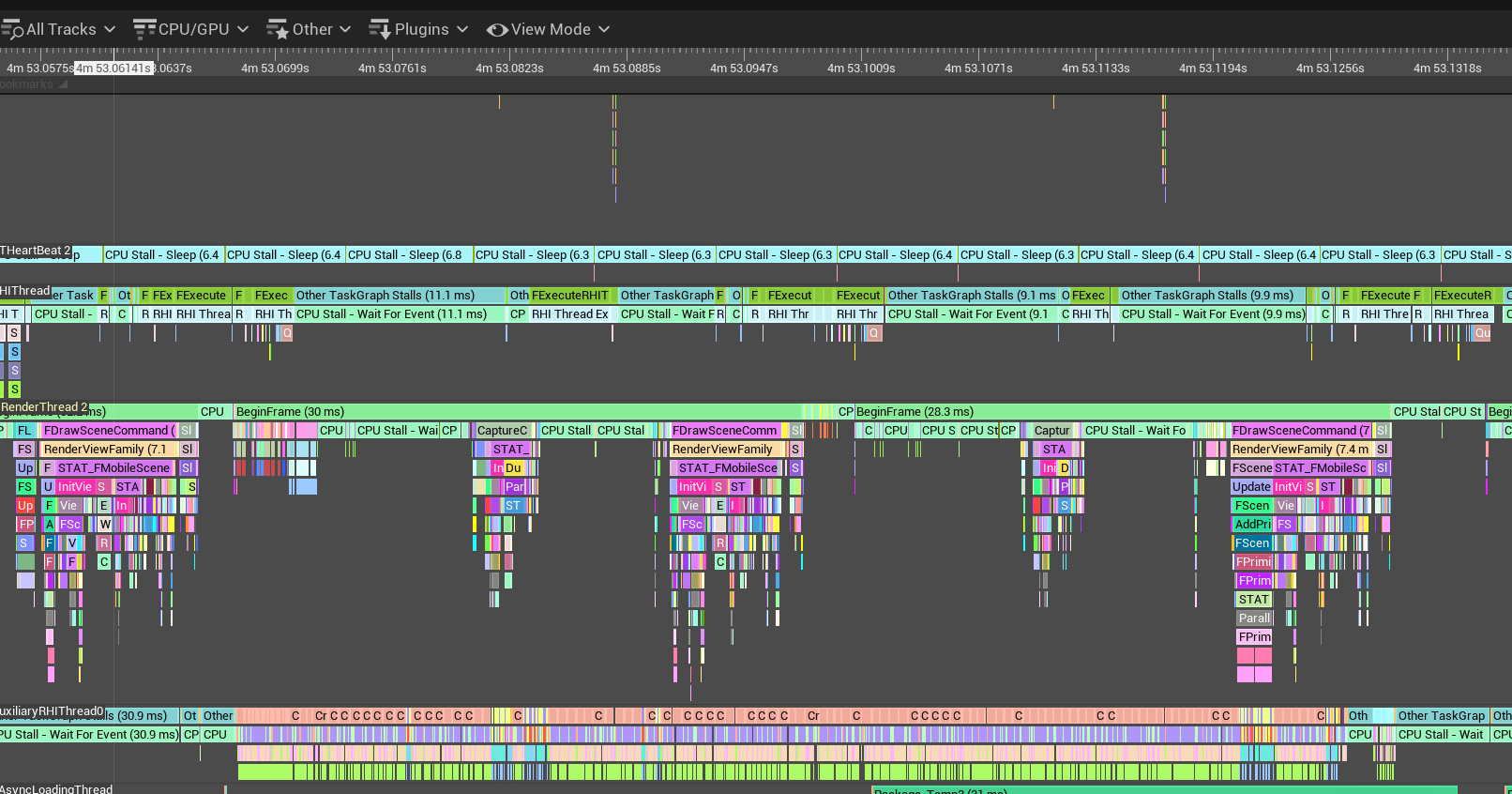This screenshot has width=1512, height=794.
Task: Click the RenderThread 2 track label
Action: pyautogui.click(x=44, y=407)
